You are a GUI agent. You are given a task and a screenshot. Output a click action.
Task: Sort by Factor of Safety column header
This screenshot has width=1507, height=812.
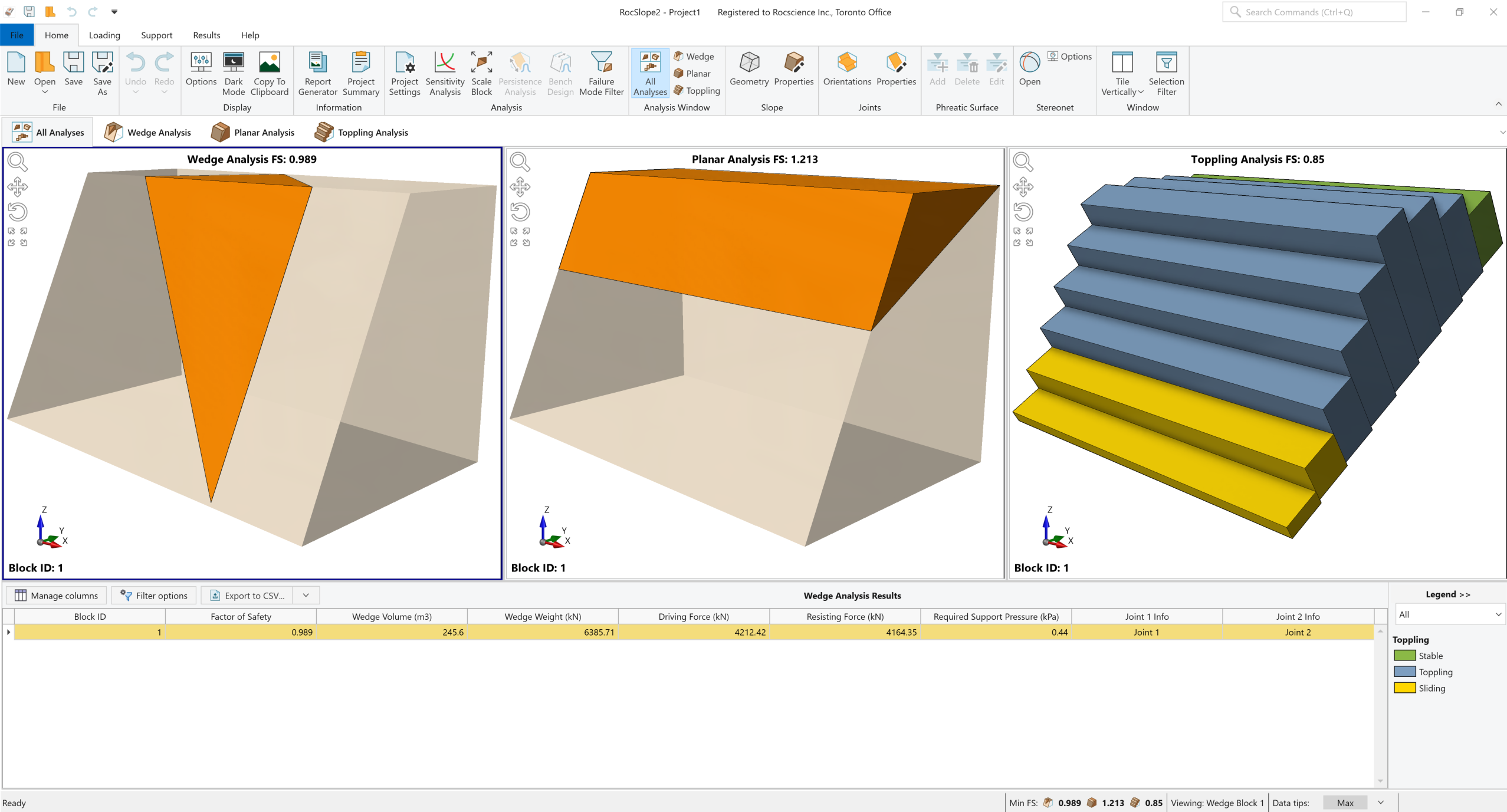[x=241, y=616]
